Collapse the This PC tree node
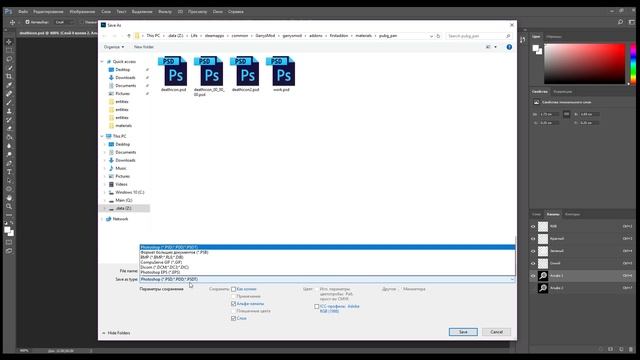 click(102, 136)
